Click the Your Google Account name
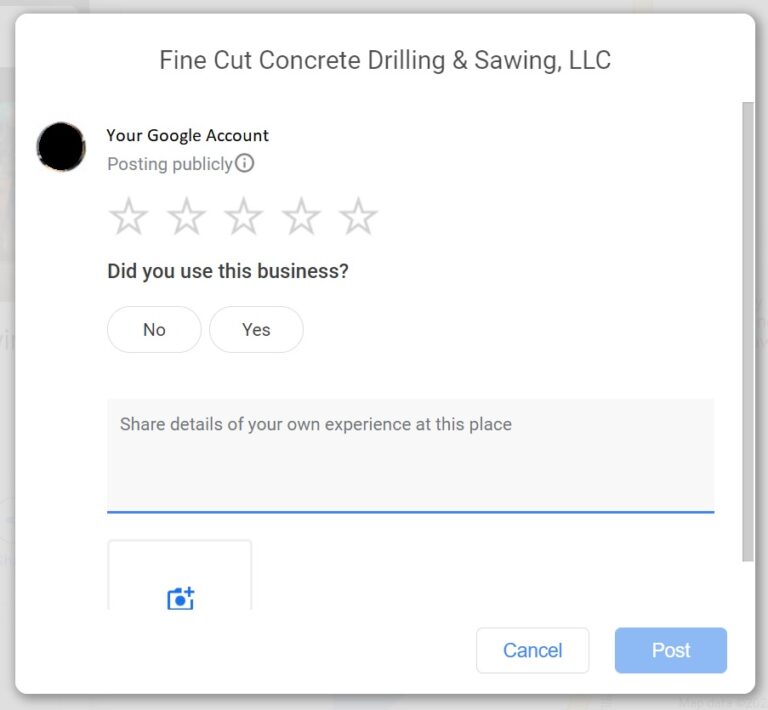The image size is (768, 710). (x=188, y=136)
